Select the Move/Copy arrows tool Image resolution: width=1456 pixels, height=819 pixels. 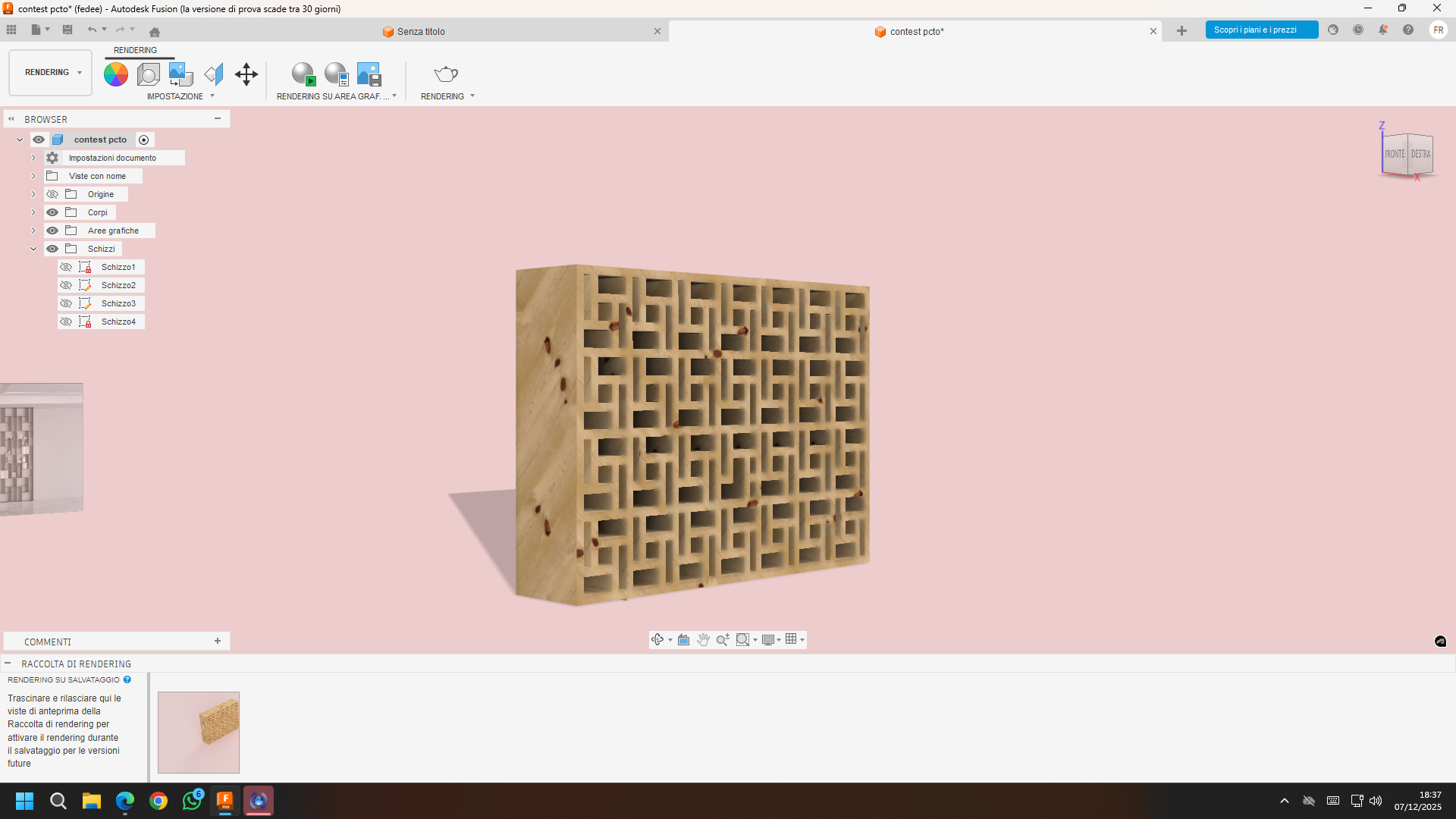246,74
